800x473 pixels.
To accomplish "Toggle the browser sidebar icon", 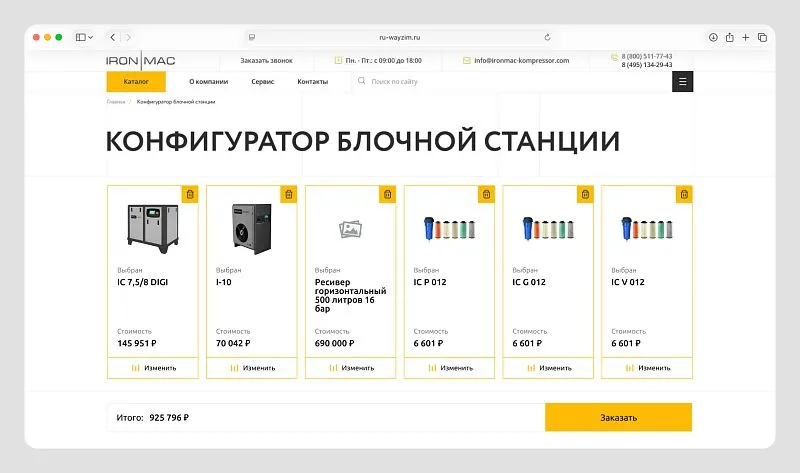I will click(x=81, y=37).
